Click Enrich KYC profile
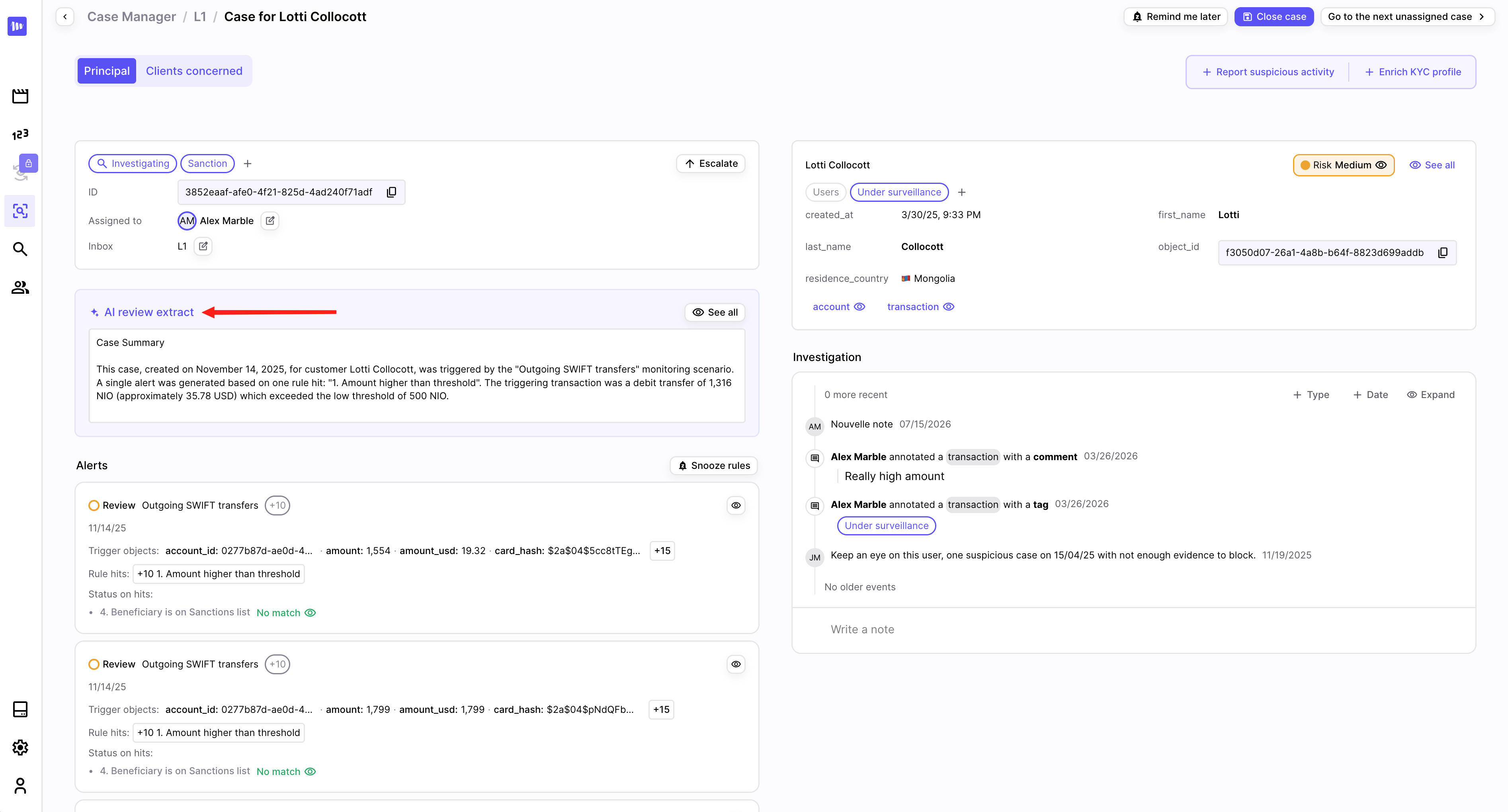The image size is (1508, 812). (1413, 72)
